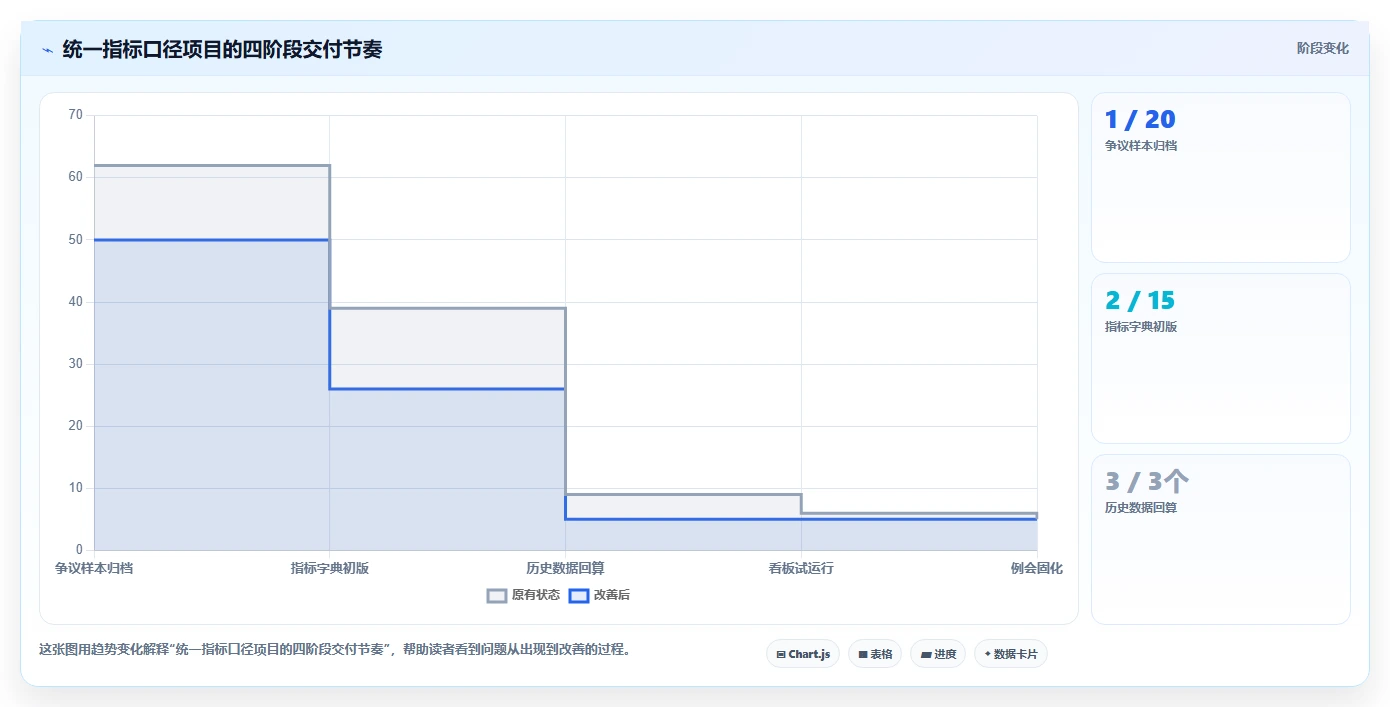Click the 争议样本归档 x-axis label

pos(94,568)
